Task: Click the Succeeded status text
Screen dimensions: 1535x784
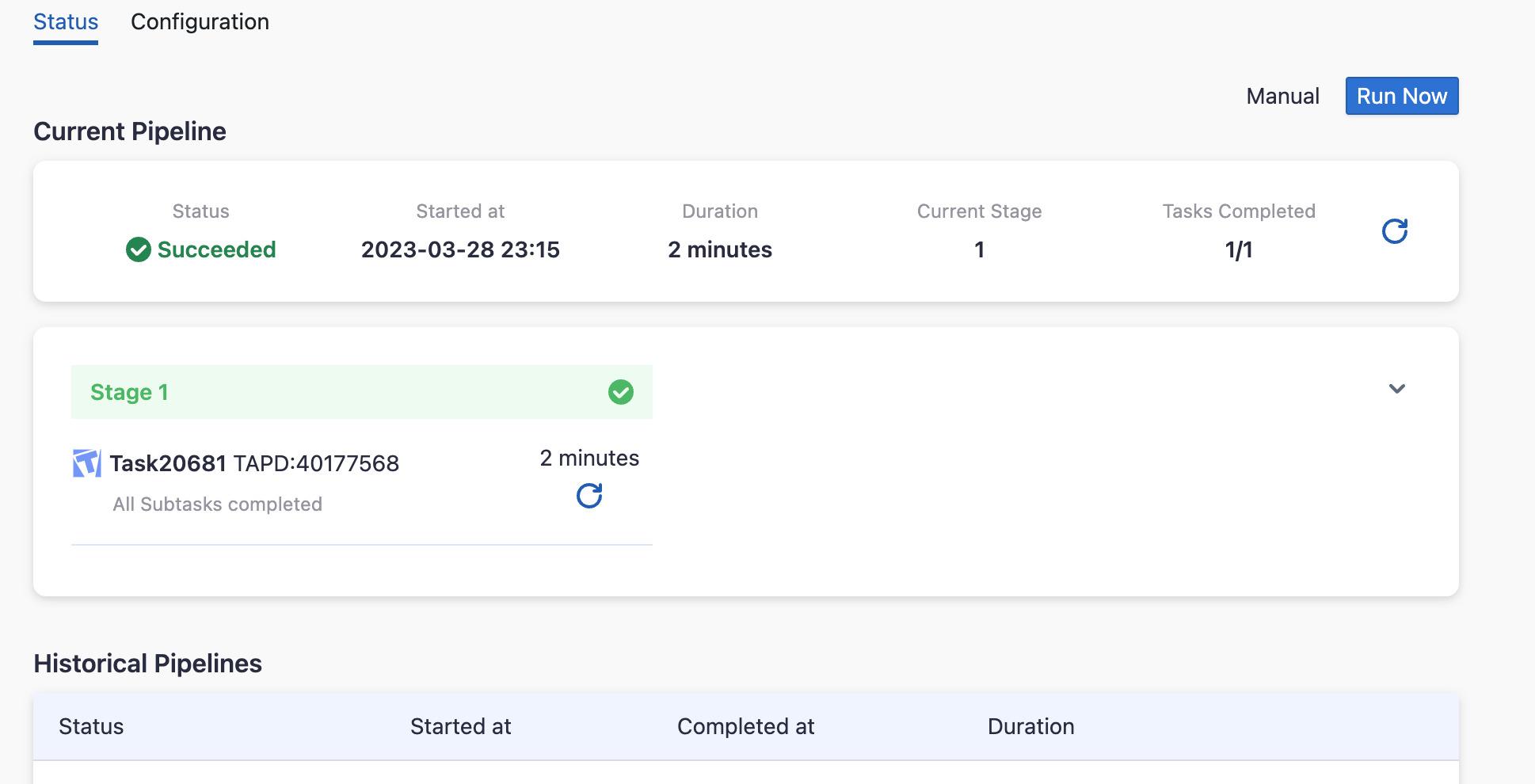Action: (x=217, y=249)
